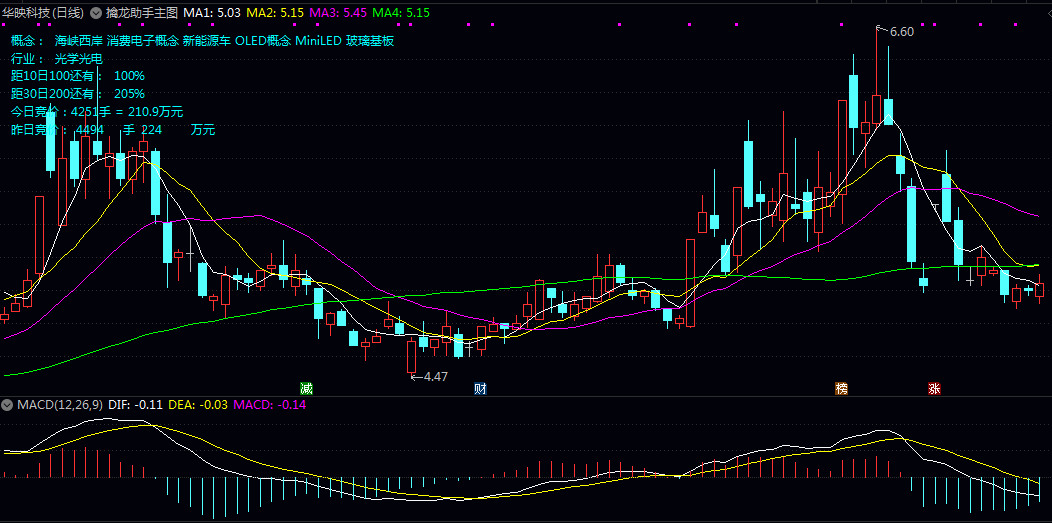Open dropdown arrow beside 擒龙助手主图
This screenshot has height=523, width=1052.
click(x=95, y=13)
